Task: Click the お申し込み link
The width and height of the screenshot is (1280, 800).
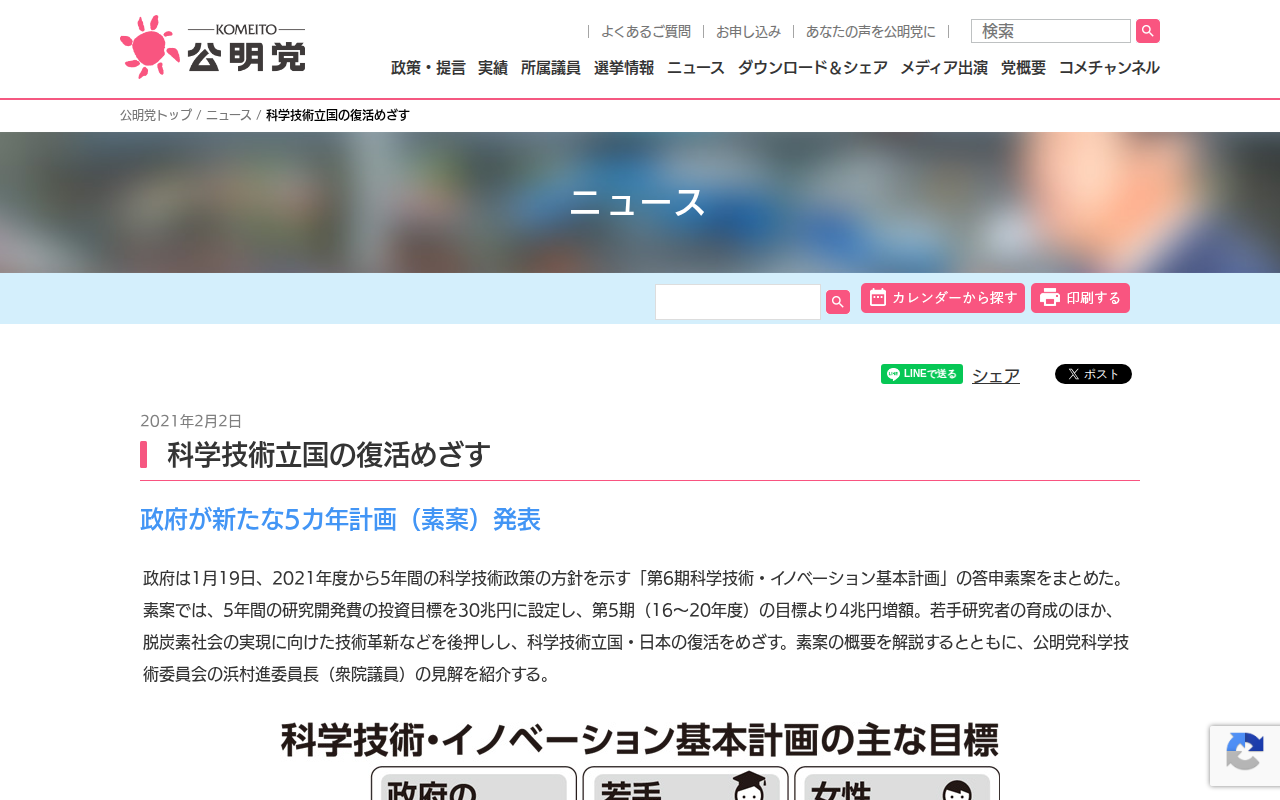Action: 748,32
